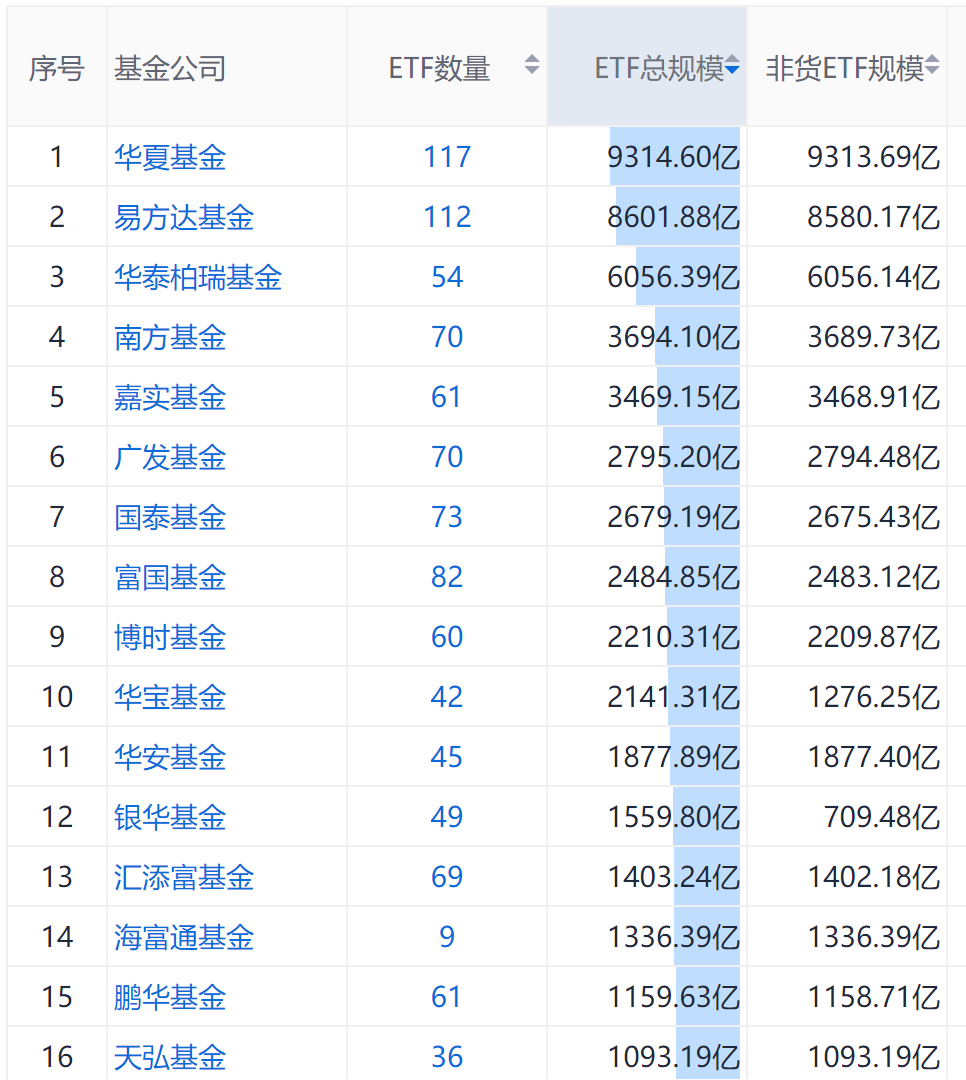Open the 南方基金 link

pyautogui.click(x=170, y=337)
